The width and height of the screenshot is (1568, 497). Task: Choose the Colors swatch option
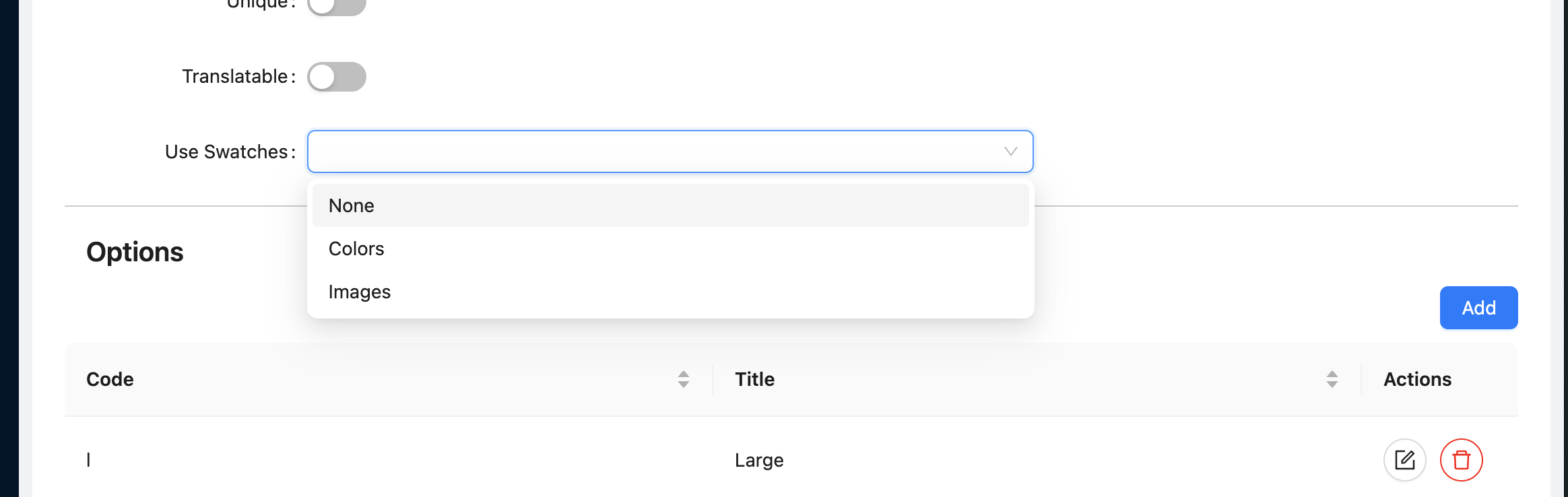point(356,249)
